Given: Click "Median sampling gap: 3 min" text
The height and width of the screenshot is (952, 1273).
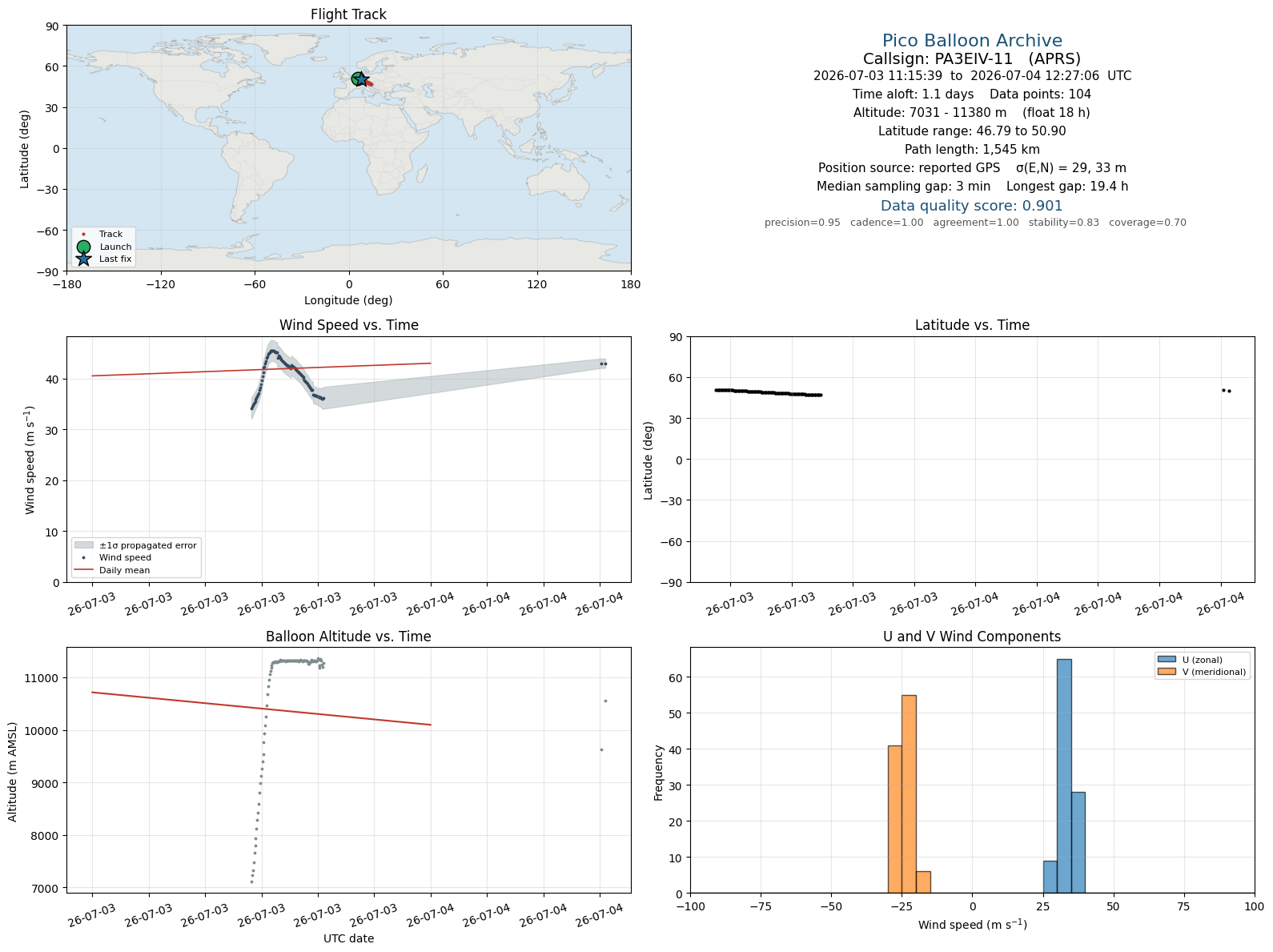Looking at the screenshot, I should pos(903,187).
